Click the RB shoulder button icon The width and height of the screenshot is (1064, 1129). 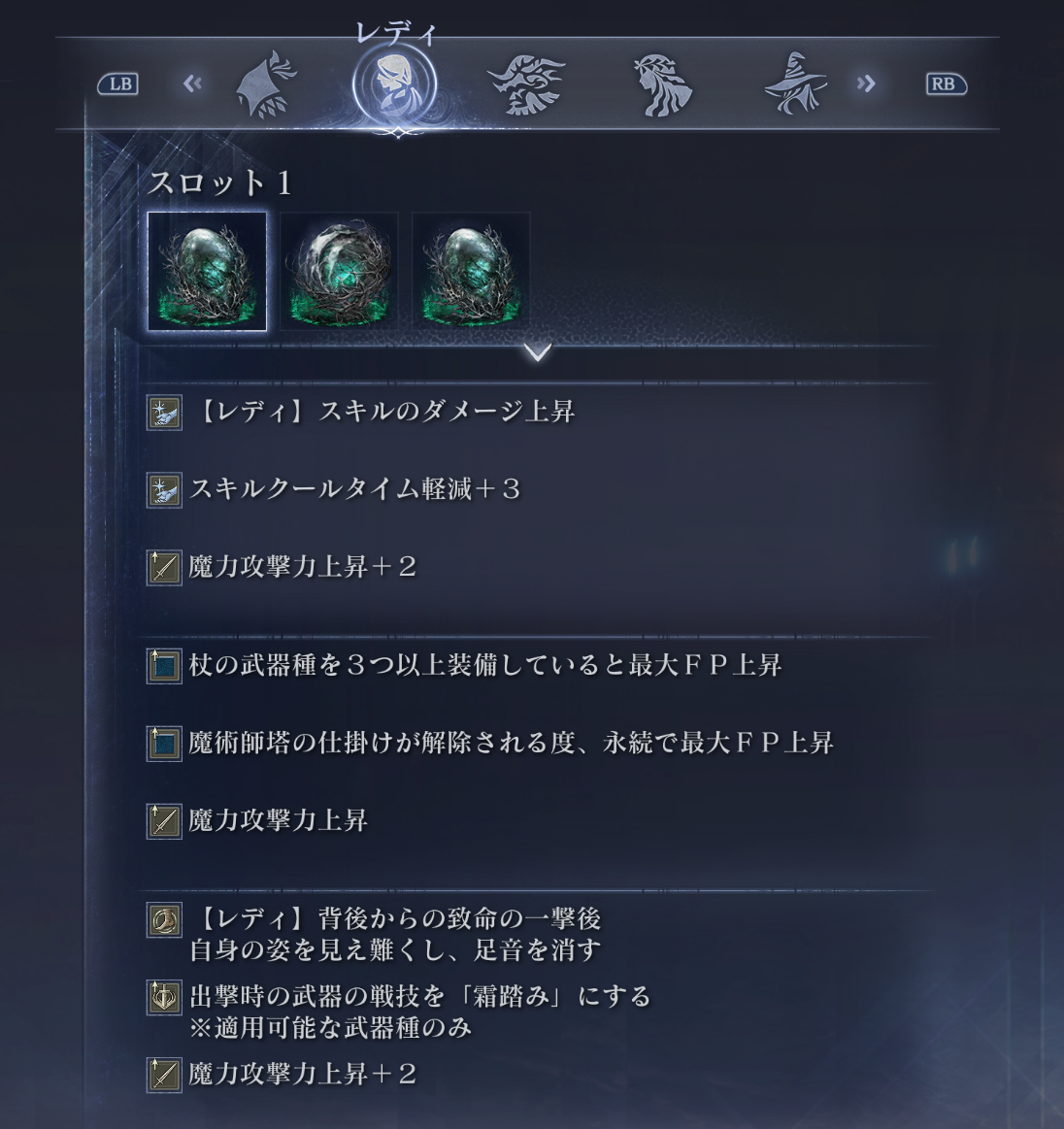point(946,84)
